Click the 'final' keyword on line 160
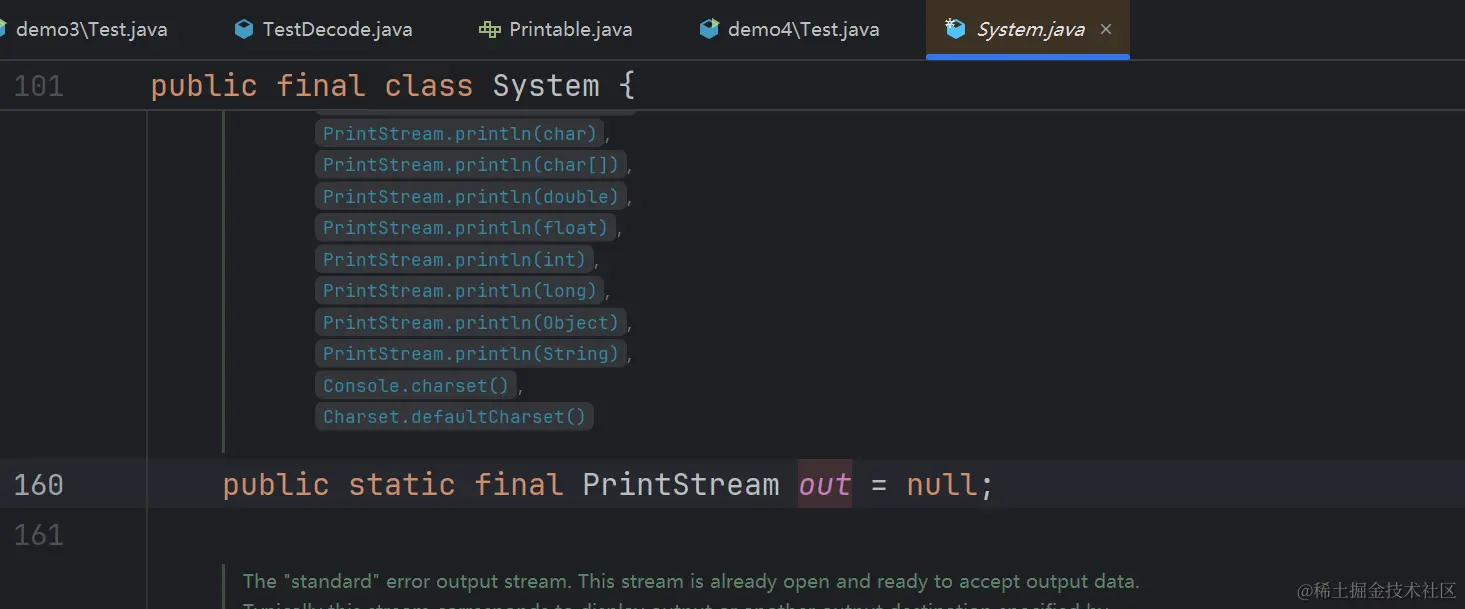Viewport: 1465px width, 609px height. 519,485
